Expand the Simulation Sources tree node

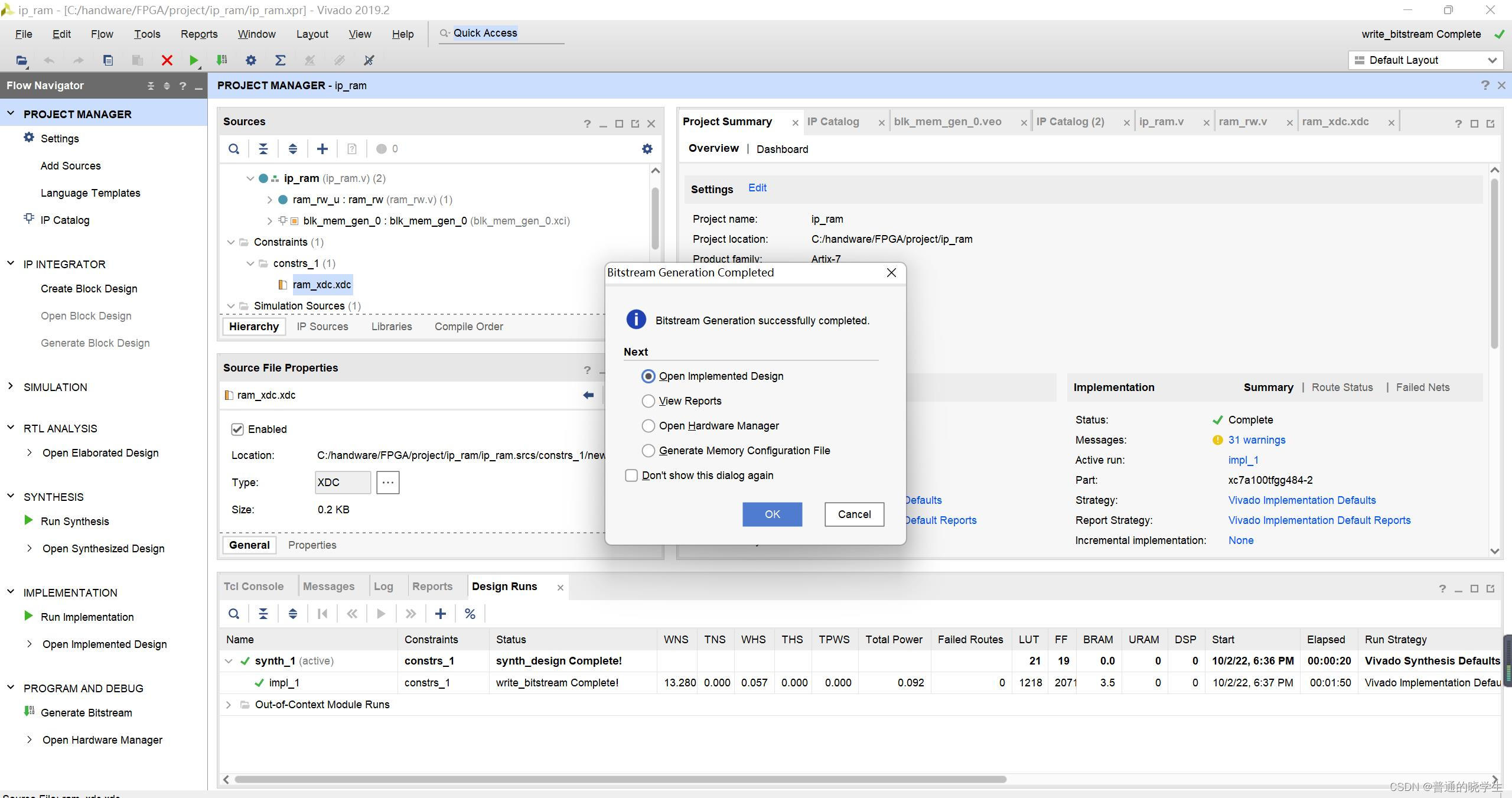[233, 306]
